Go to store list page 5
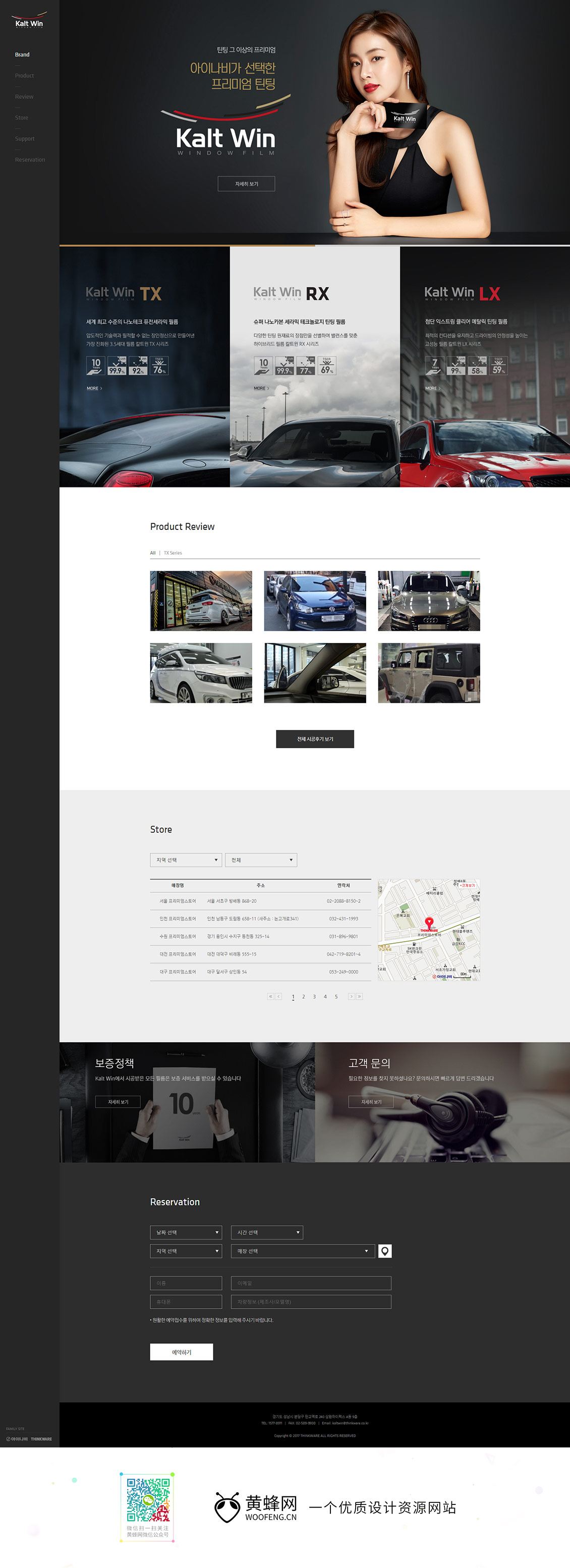The image size is (570, 1568). (x=336, y=996)
